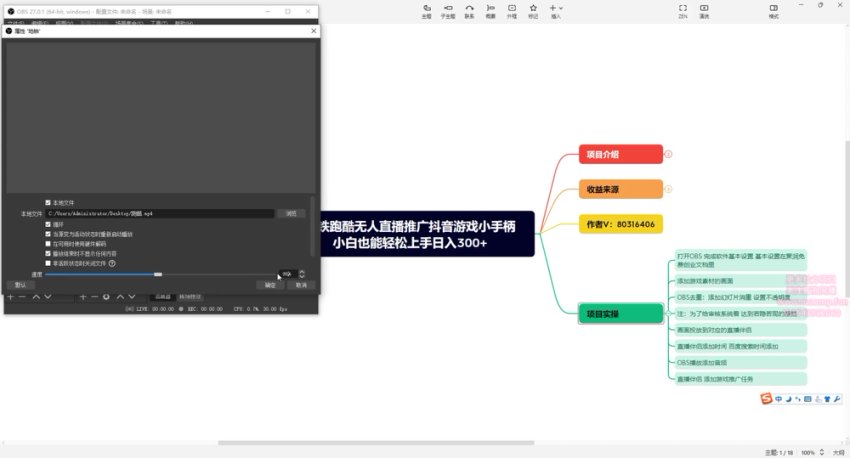Click the Sogou input method S logo

766,400
